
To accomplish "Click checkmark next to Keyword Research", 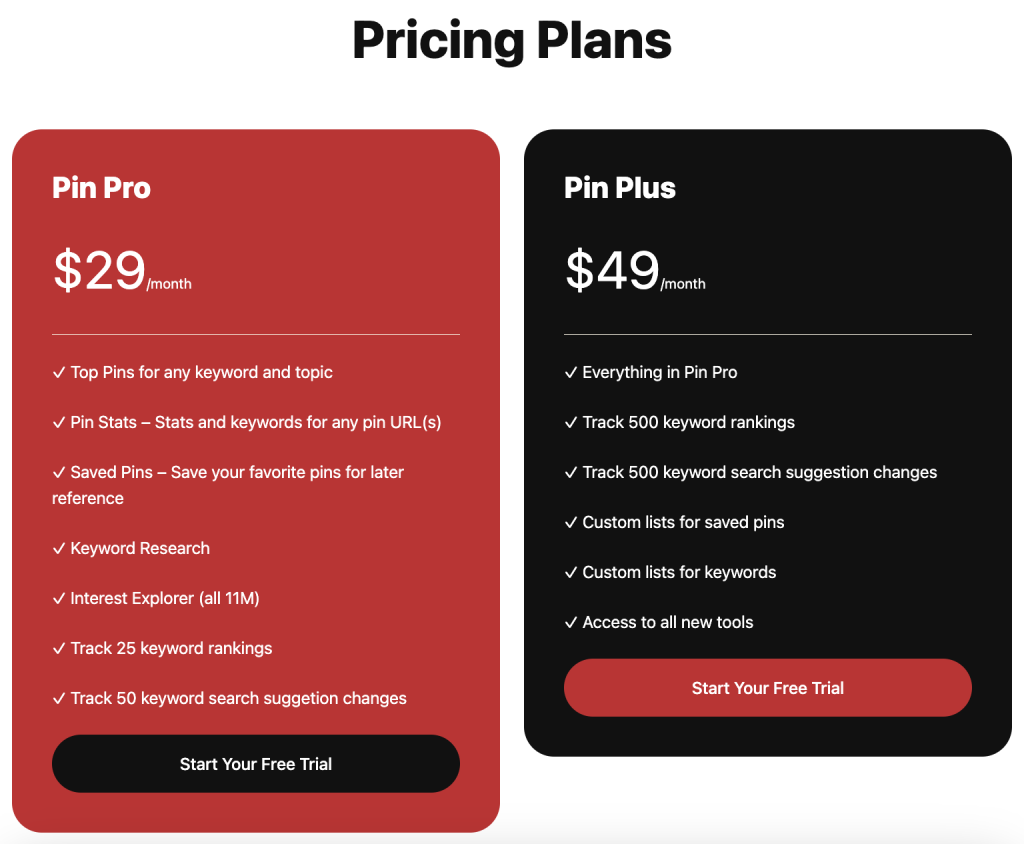I will tap(59, 549).
